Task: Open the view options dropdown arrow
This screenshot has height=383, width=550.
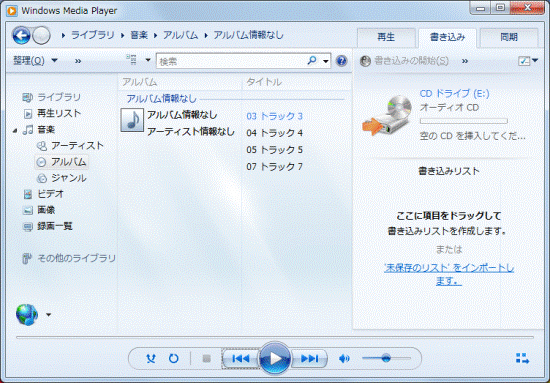Action: tap(148, 60)
